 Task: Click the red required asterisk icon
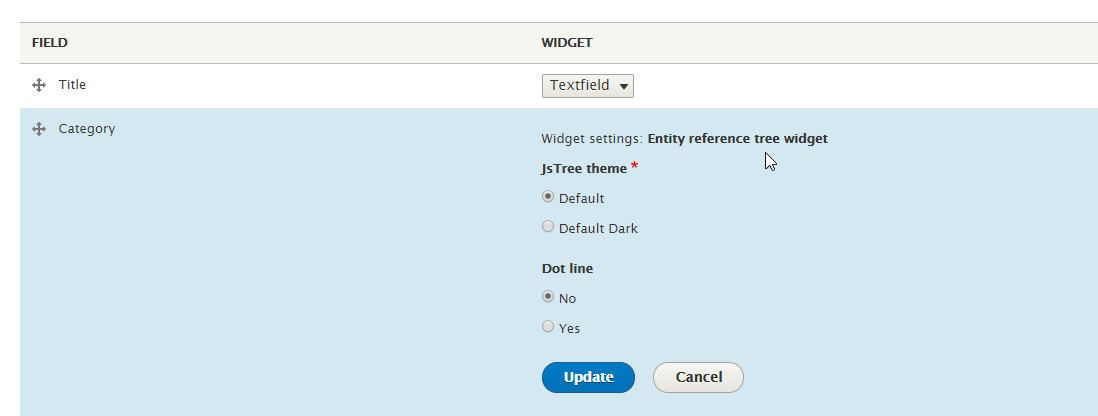(x=634, y=166)
